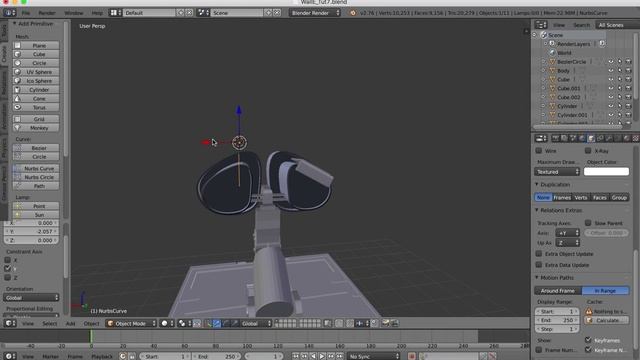Image resolution: width=640 pixels, height=360 pixels.
Task: Open the Constraints properties tab icon
Action: point(600,138)
